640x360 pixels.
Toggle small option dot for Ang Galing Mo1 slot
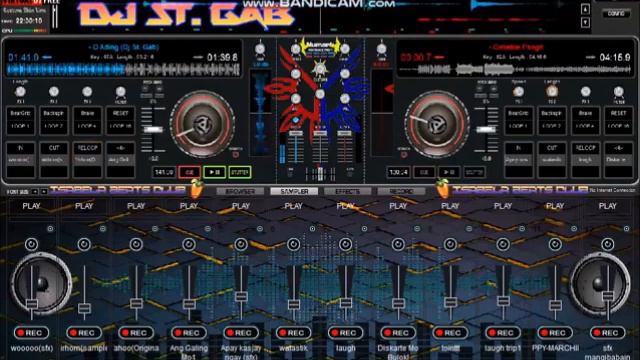[207, 229]
